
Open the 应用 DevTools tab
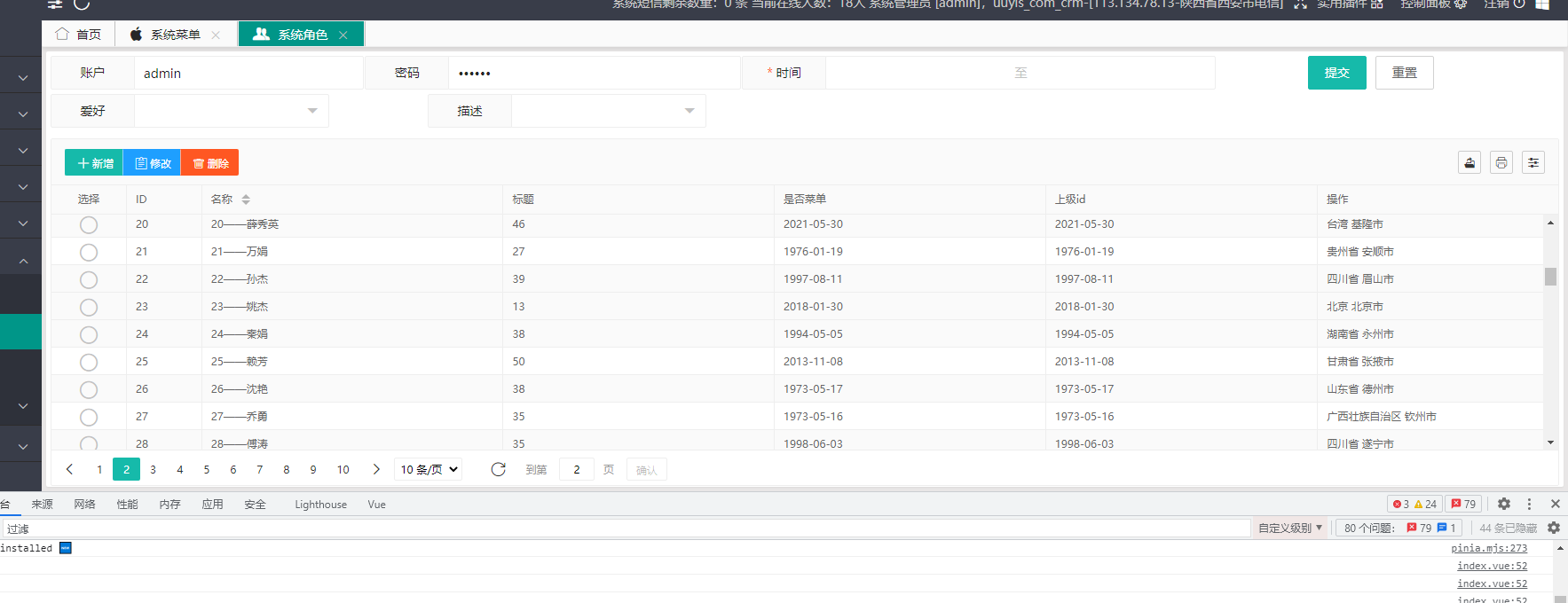[x=213, y=504]
